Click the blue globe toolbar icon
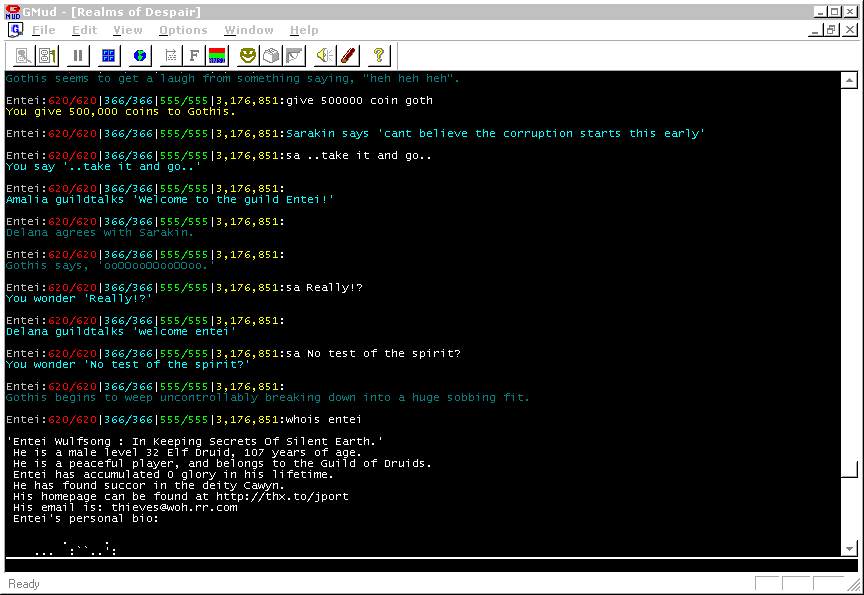Viewport: 864px width, 595px height. pos(140,55)
